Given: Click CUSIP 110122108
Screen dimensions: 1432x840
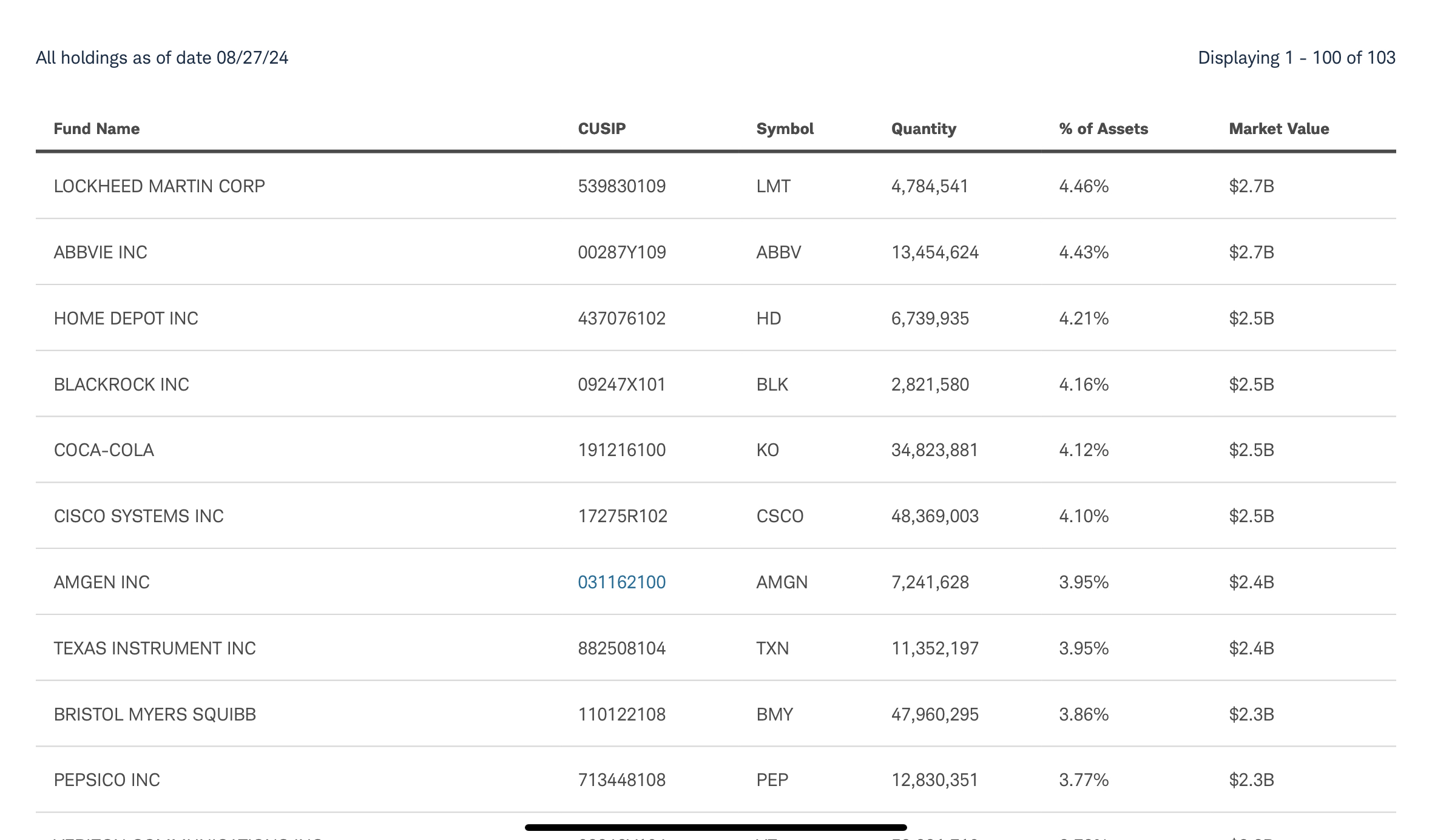Looking at the screenshot, I should coord(621,714).
